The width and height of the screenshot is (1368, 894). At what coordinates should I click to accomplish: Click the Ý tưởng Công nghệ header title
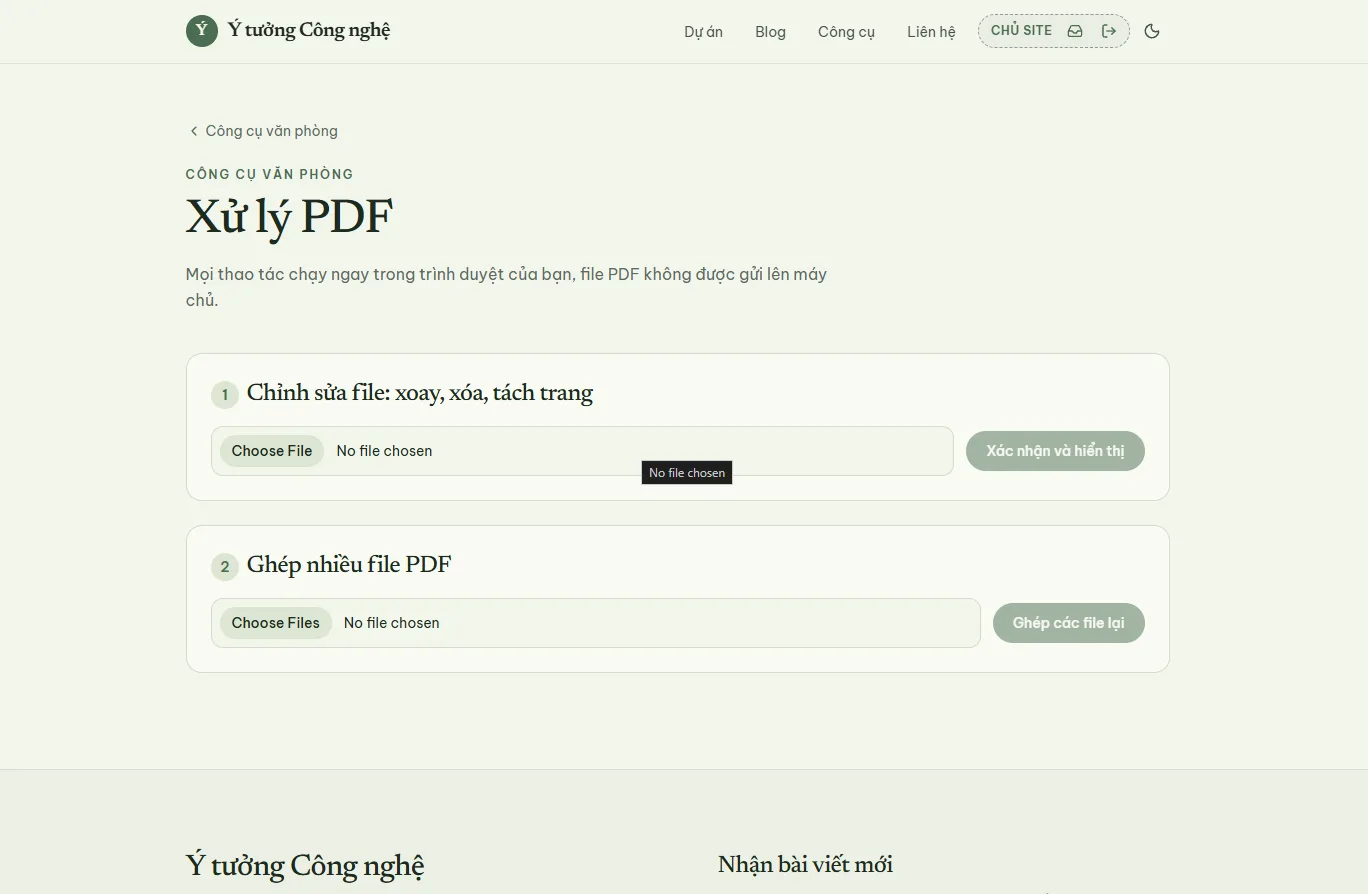click(x=309, y=30)
